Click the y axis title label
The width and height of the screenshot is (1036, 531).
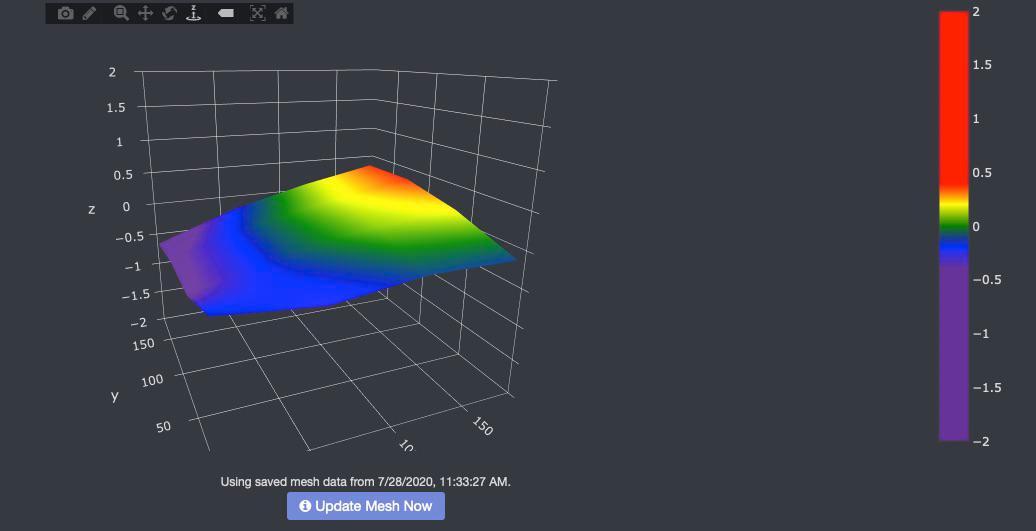pyautogui.click(x=114, y=395)
